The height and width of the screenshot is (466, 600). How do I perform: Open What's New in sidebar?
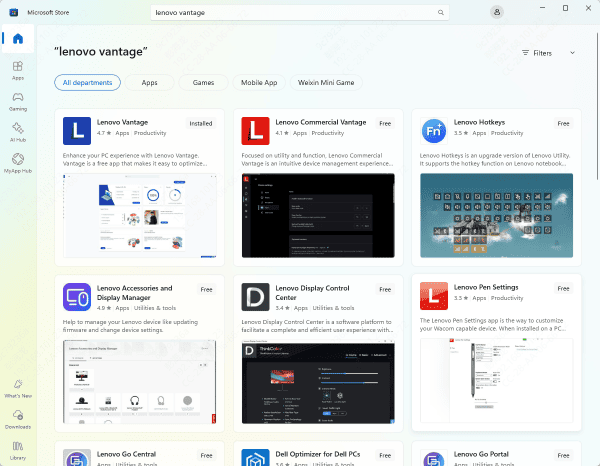coord(18,388)
